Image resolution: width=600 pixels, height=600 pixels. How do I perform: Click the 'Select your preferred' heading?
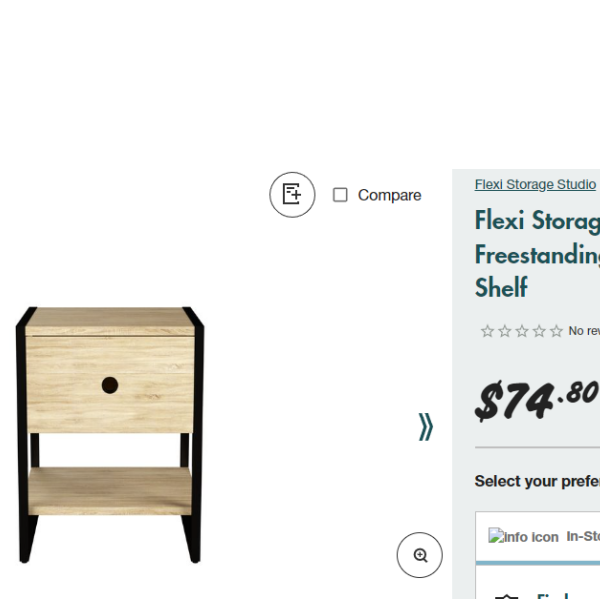(537, 481)
